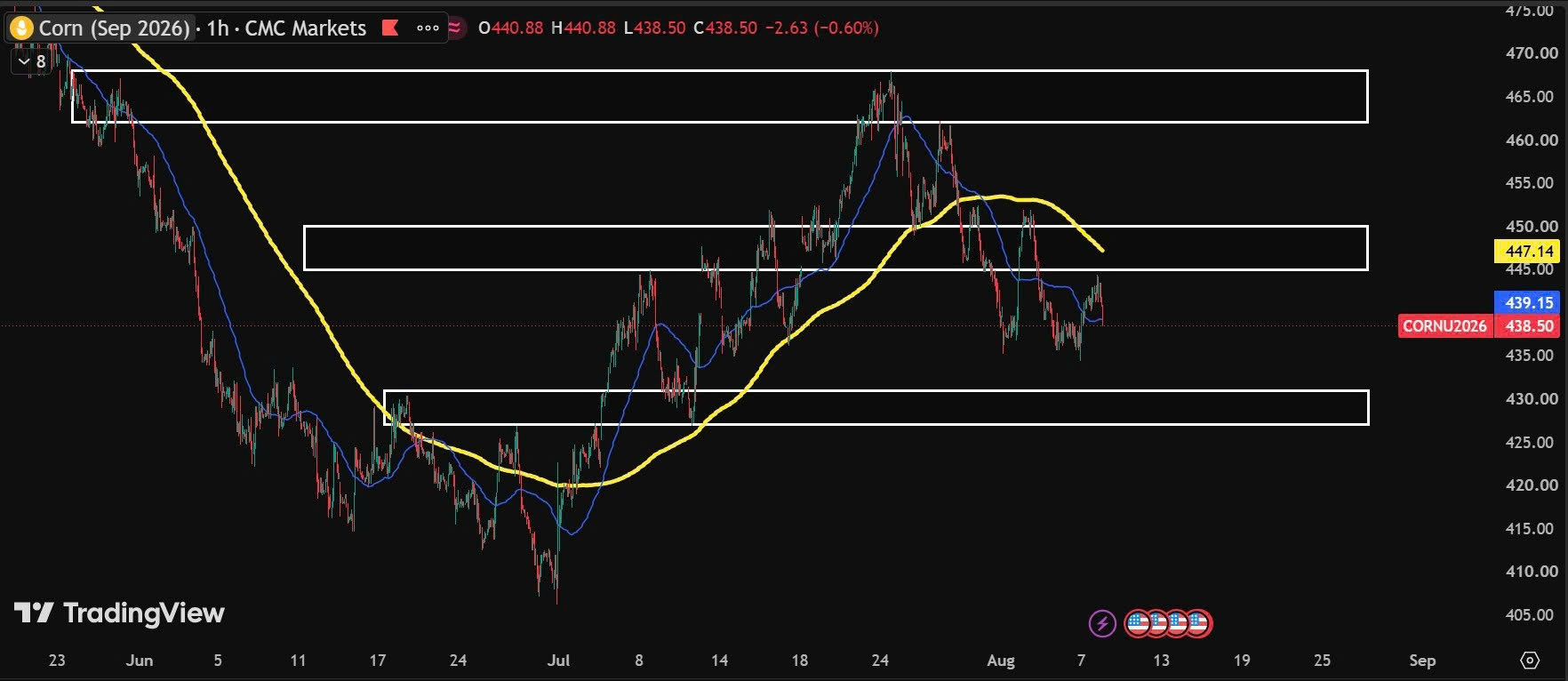
Task: Click the 405.00 price axis label
Action: pos(1532,615)
